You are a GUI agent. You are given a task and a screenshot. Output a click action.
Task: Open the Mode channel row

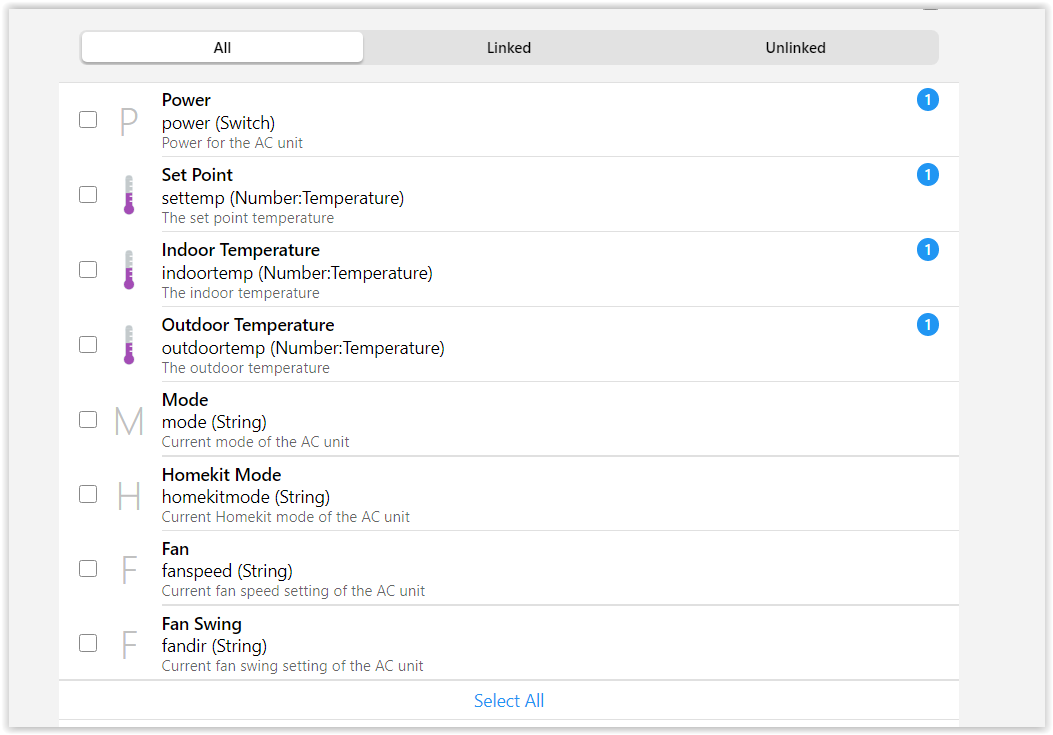click(x=500, y=420)
